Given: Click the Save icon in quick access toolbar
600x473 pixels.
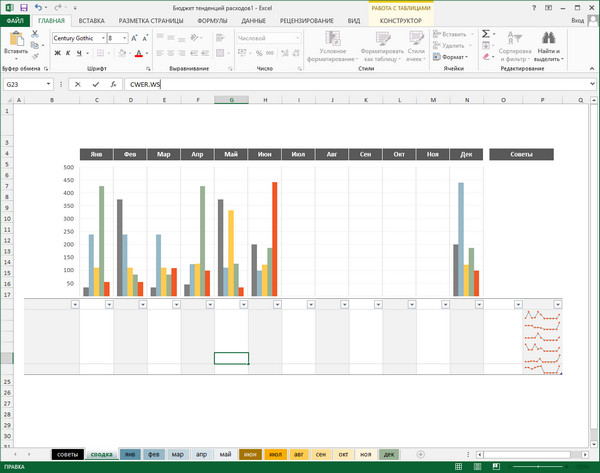Looking at the screenshot, I should coord(23,6).
